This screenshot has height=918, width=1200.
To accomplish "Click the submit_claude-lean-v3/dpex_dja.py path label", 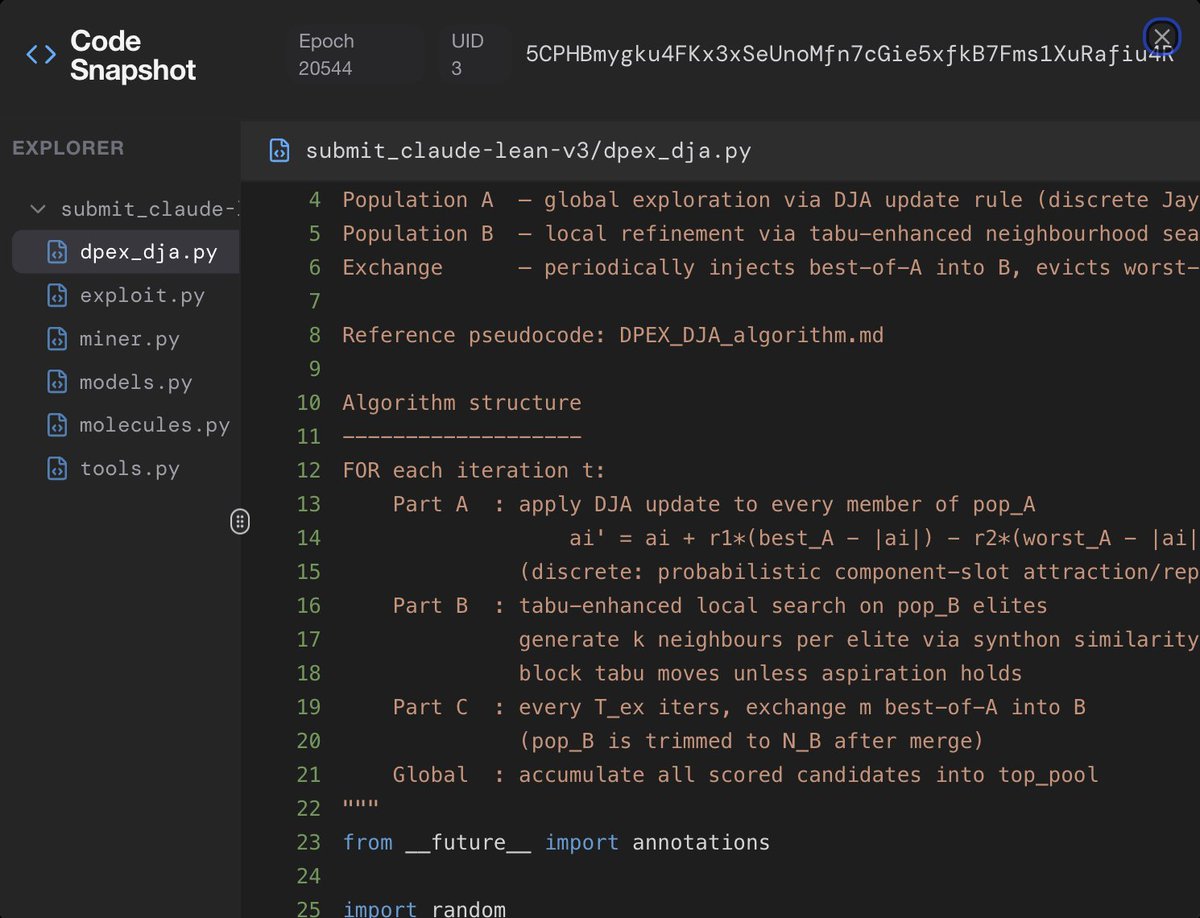I will [528, 151].
